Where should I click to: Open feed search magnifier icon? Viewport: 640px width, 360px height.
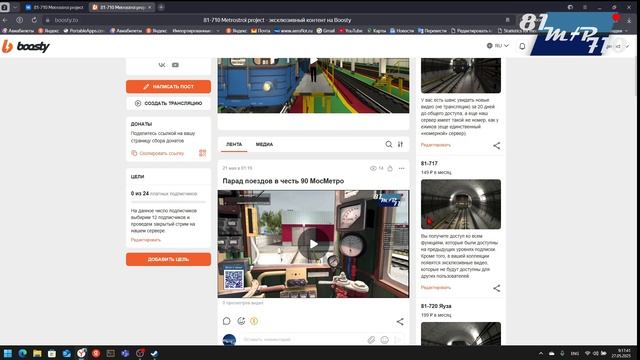[389, 144]
